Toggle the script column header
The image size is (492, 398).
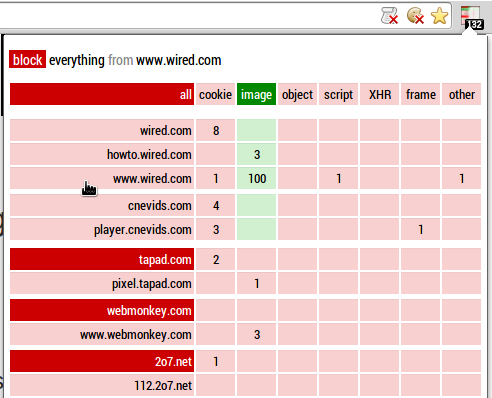pos(338,94)
